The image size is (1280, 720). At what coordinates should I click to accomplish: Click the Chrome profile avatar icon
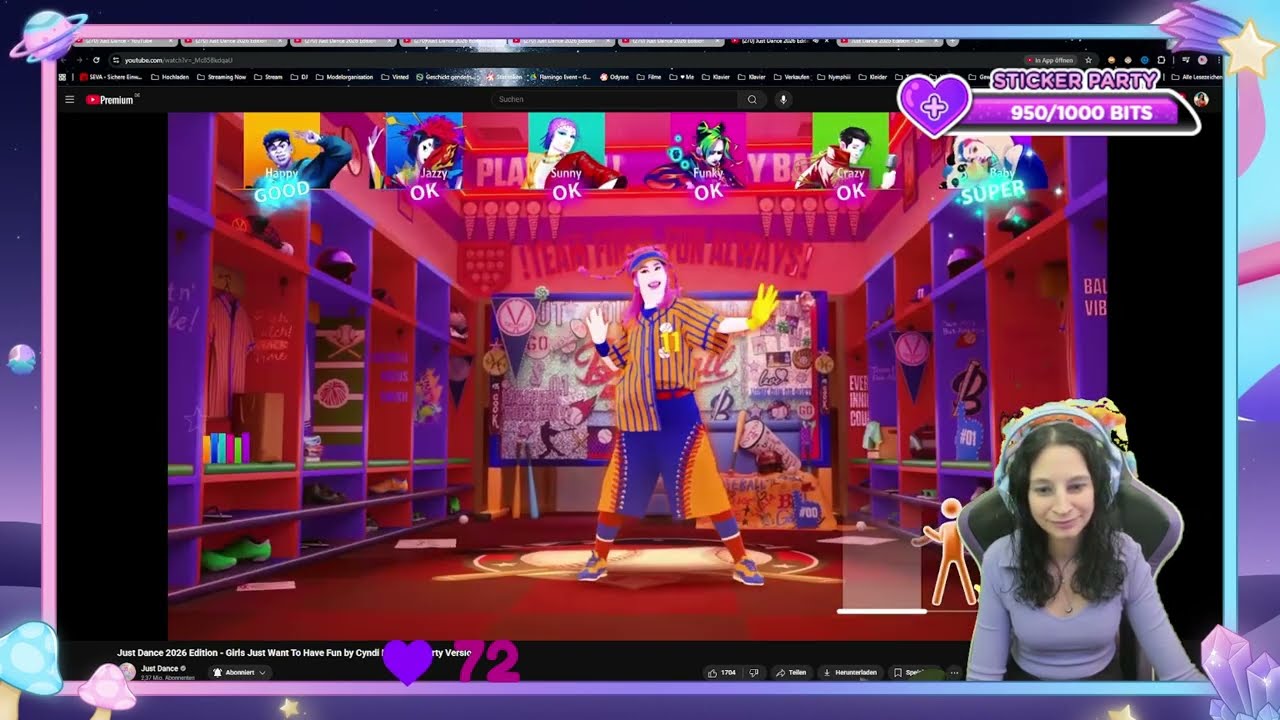tap(1202, 60)
